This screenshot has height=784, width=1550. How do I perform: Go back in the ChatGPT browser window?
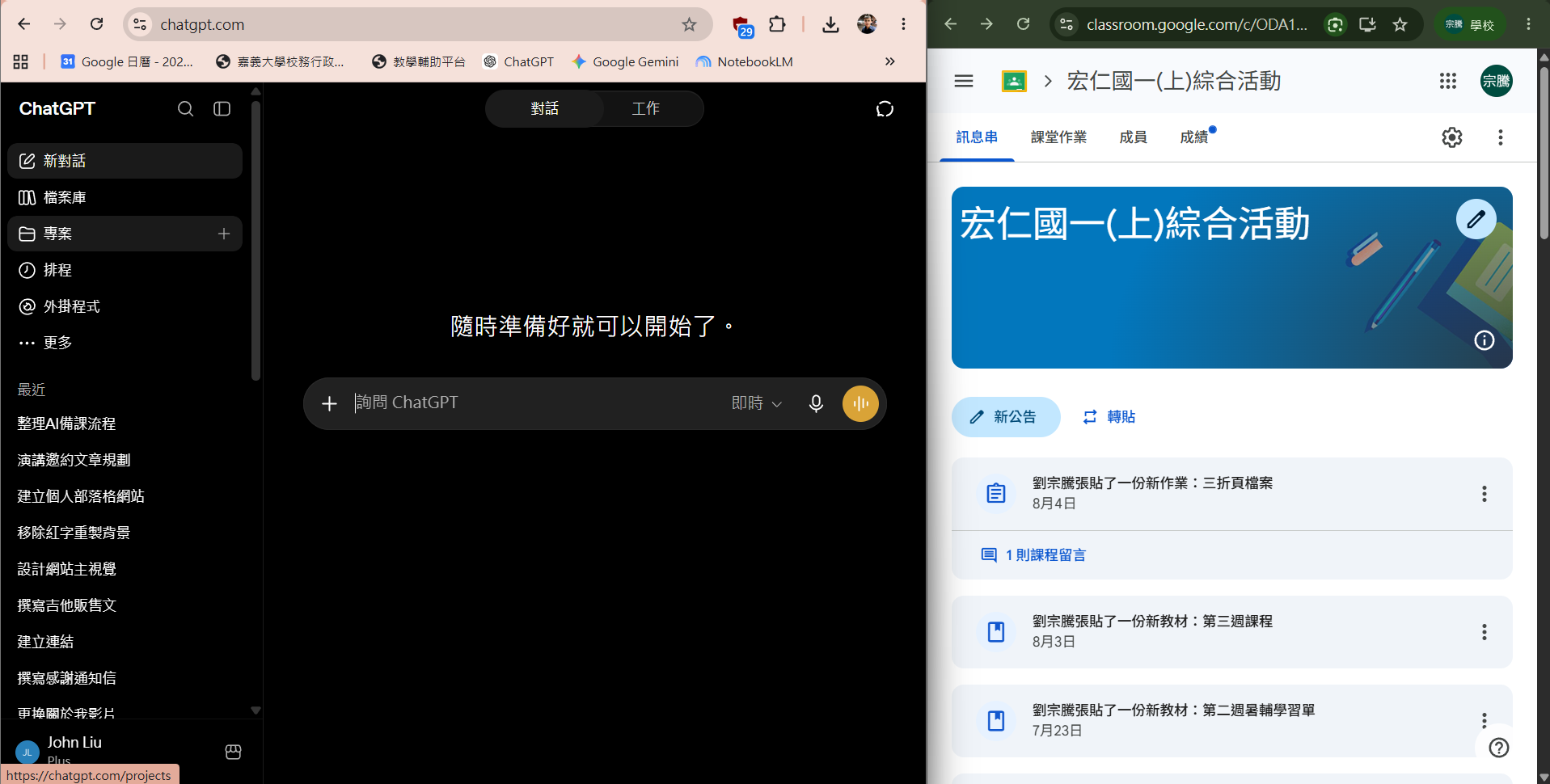(24, 24)
